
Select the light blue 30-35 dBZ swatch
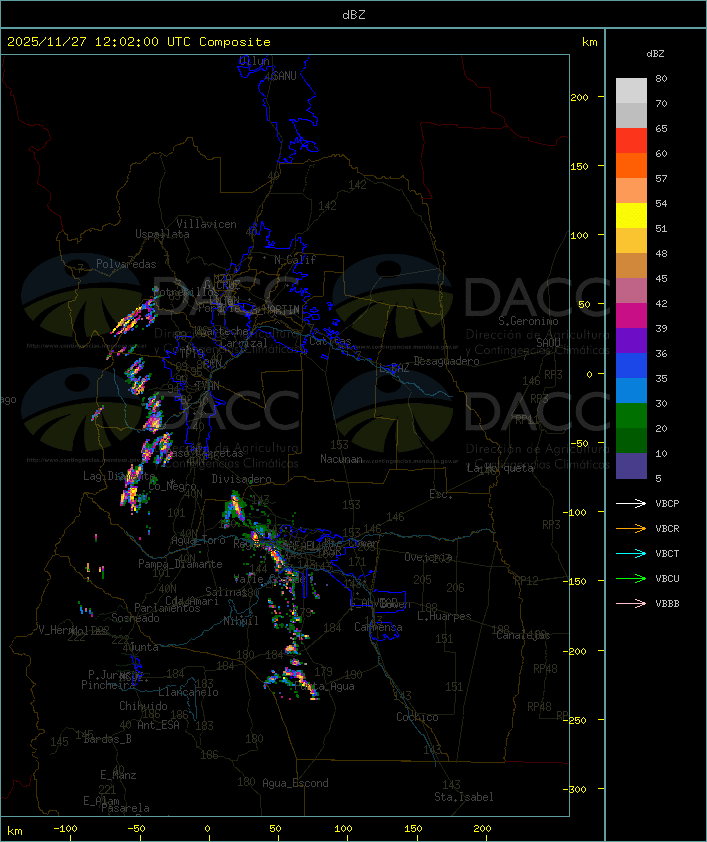coord(631,390)
